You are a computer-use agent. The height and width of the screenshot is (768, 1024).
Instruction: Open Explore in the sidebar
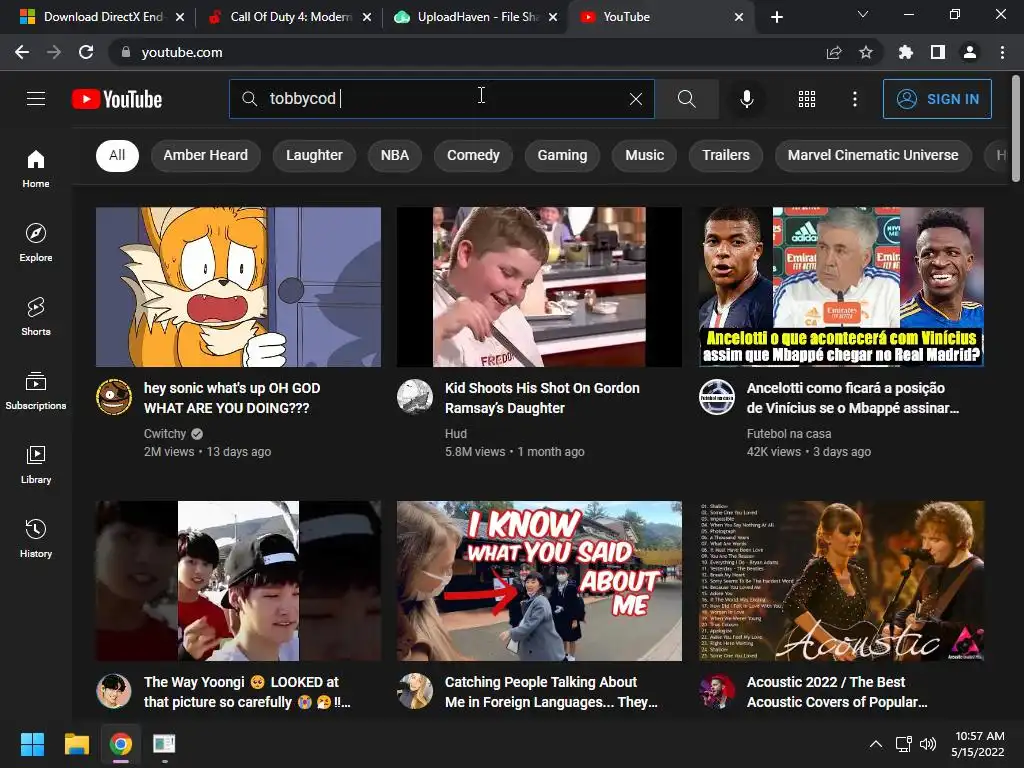tap(36, 243)
